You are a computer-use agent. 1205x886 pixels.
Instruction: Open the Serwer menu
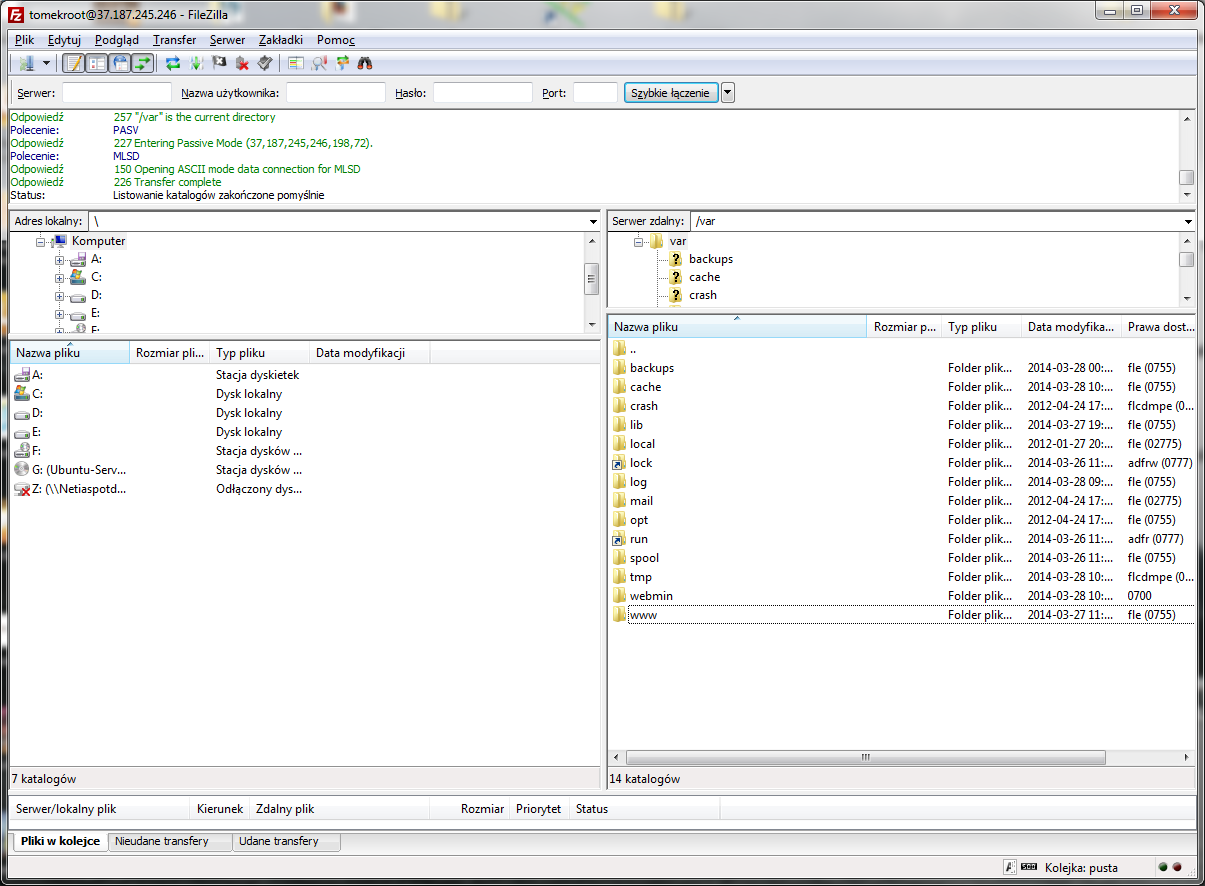228,40
